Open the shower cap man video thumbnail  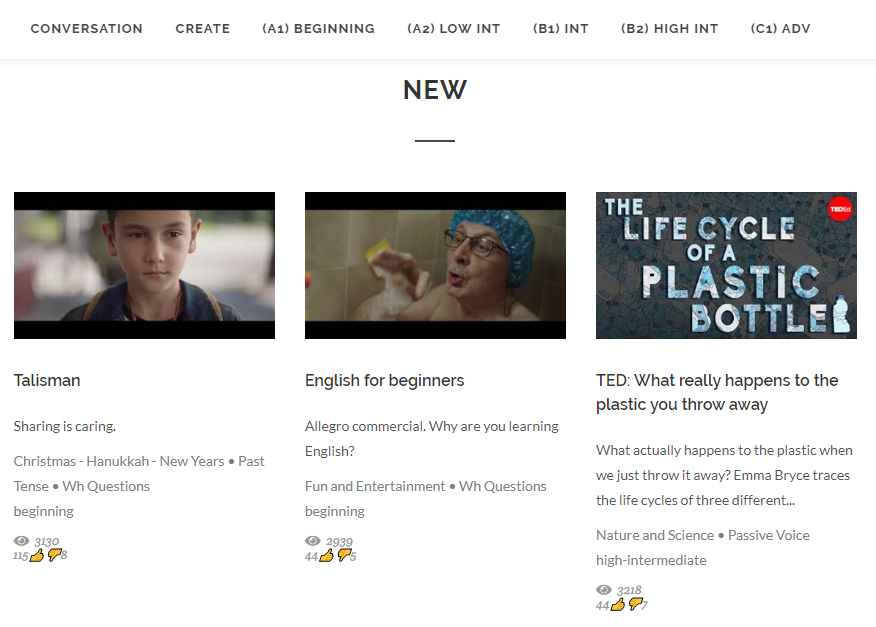click(x=435, y=265)
